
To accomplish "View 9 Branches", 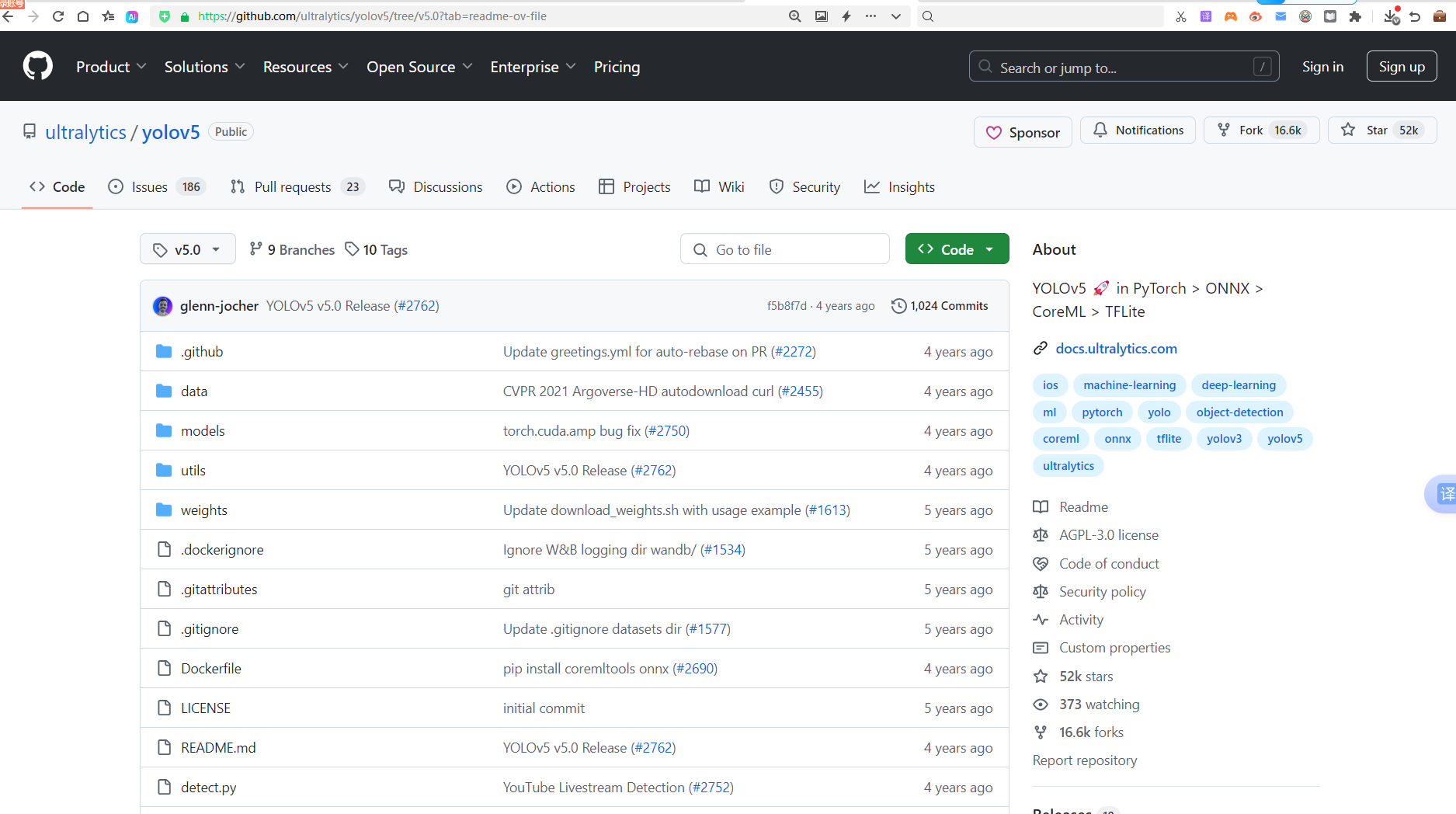I will [292, 249].
